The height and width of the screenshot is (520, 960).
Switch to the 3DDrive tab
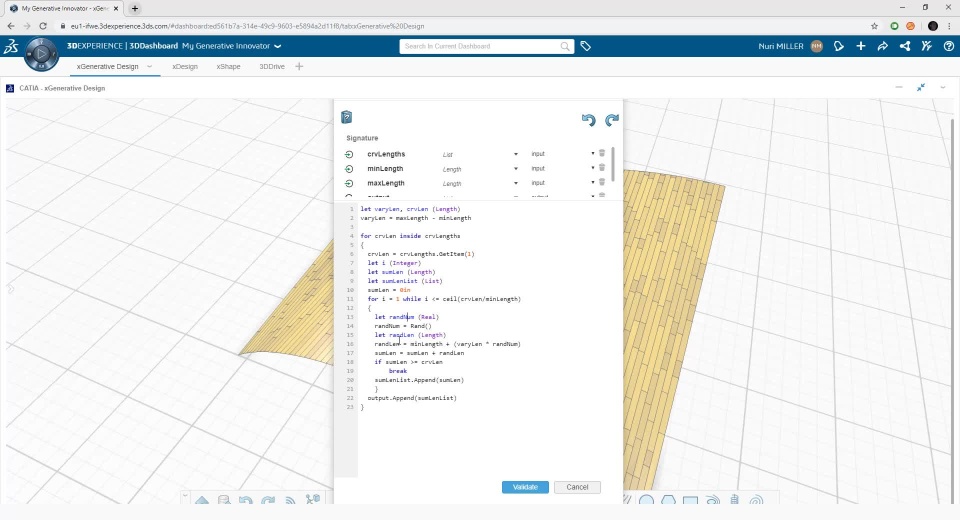pos(272,66)
